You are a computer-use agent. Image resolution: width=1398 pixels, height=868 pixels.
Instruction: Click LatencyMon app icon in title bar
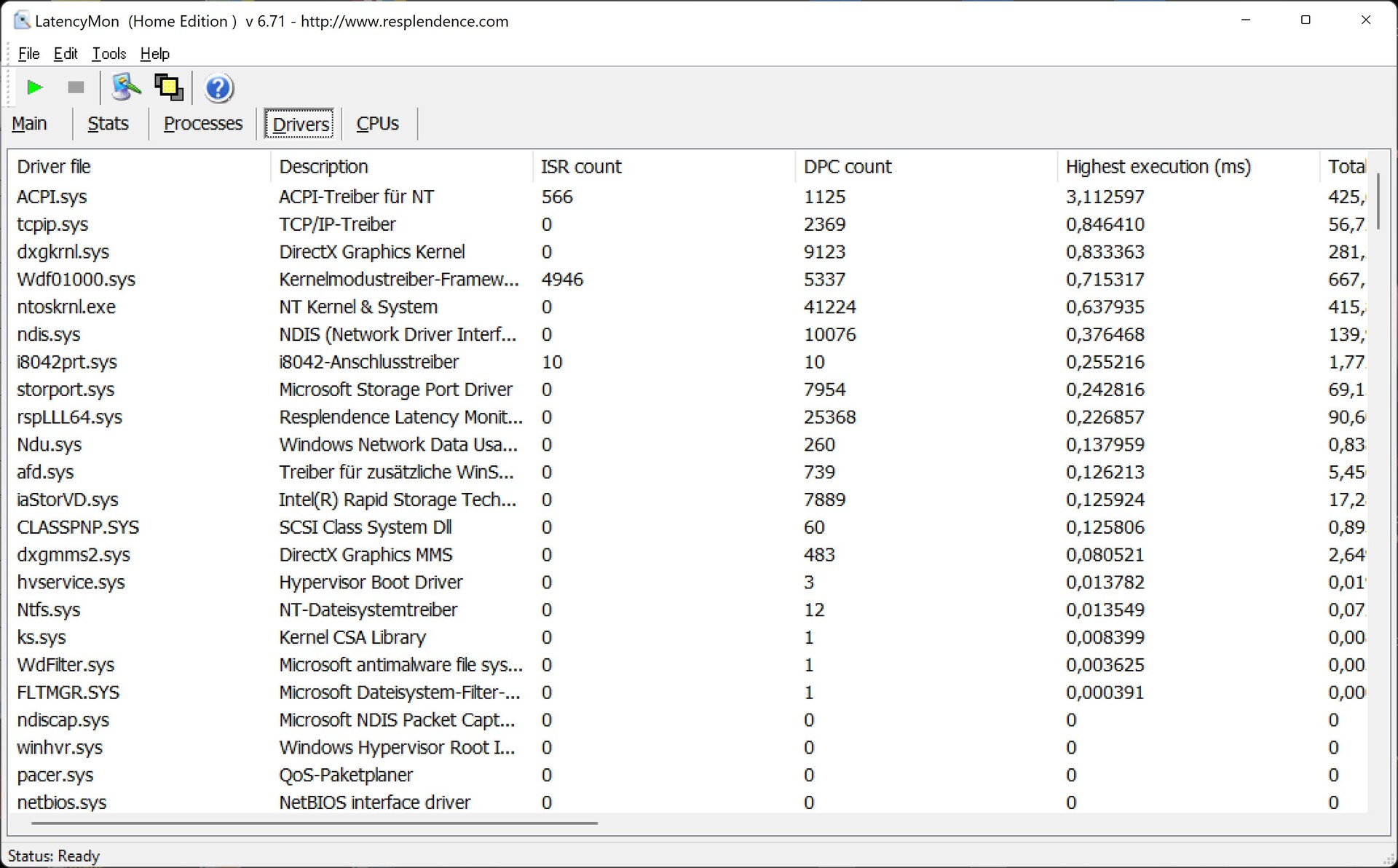pyautogui.click(x=22, y=21)
